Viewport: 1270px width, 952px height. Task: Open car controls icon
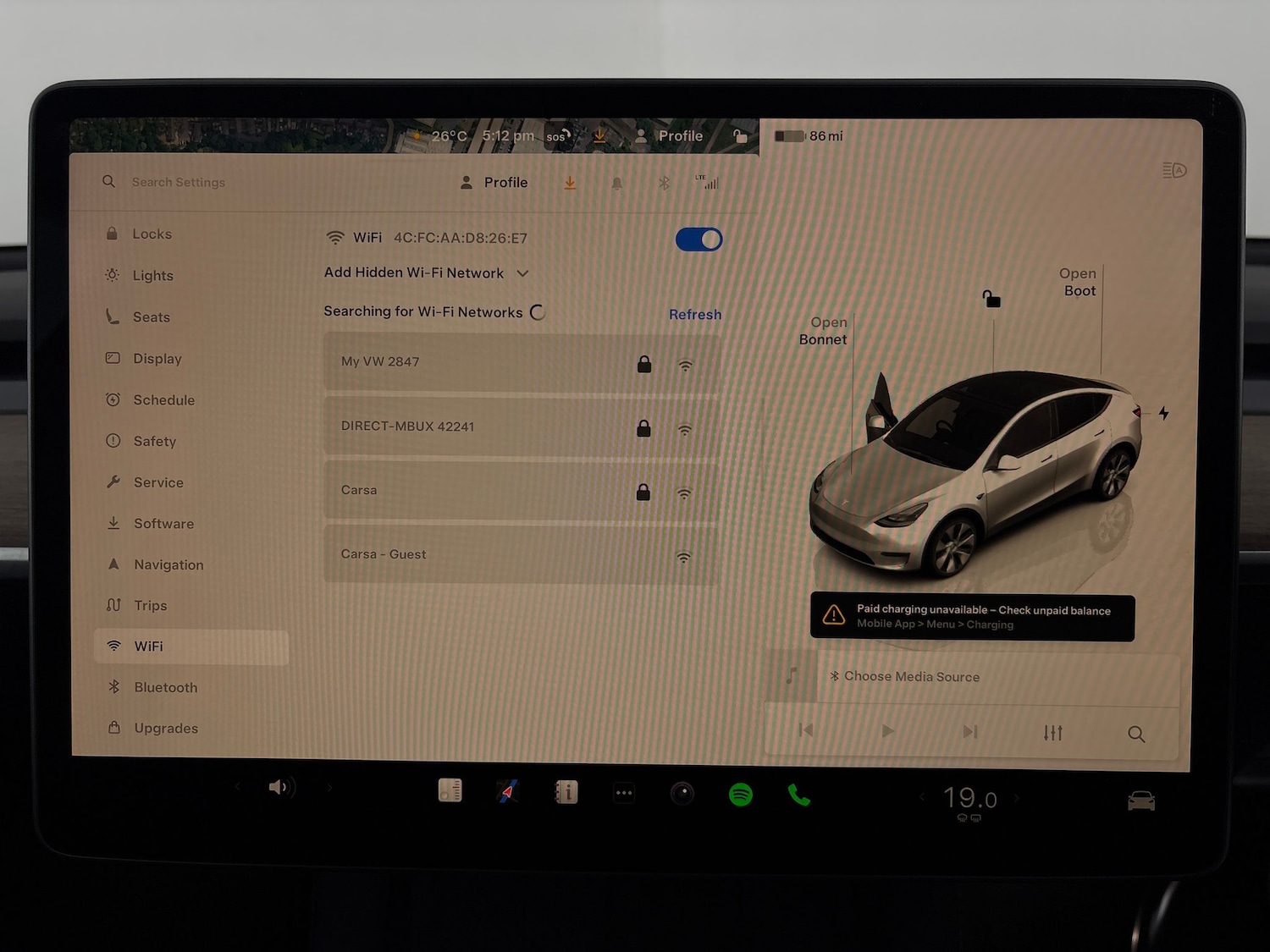pyautogui.click(x=1141, y=800)
